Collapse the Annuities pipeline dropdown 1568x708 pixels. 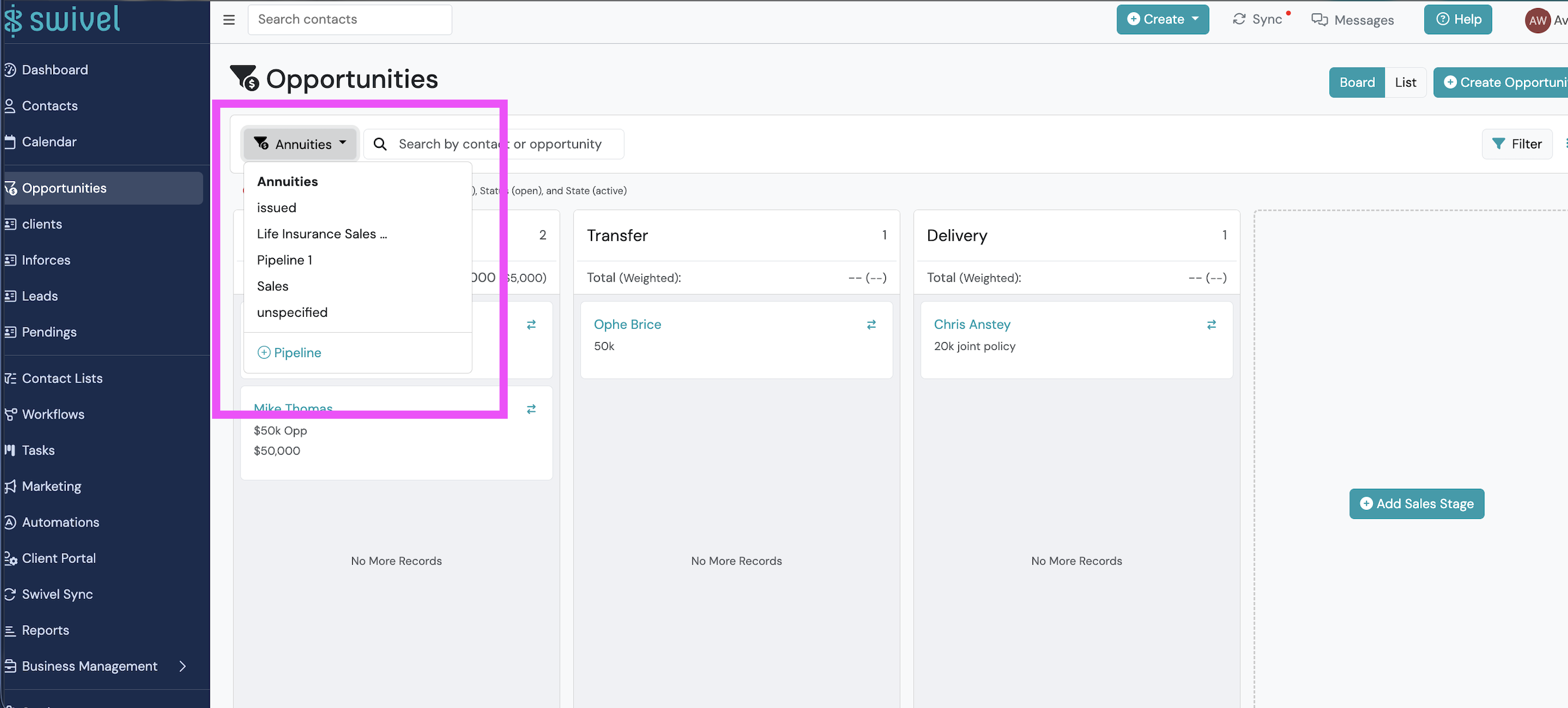tap(299, 144)
